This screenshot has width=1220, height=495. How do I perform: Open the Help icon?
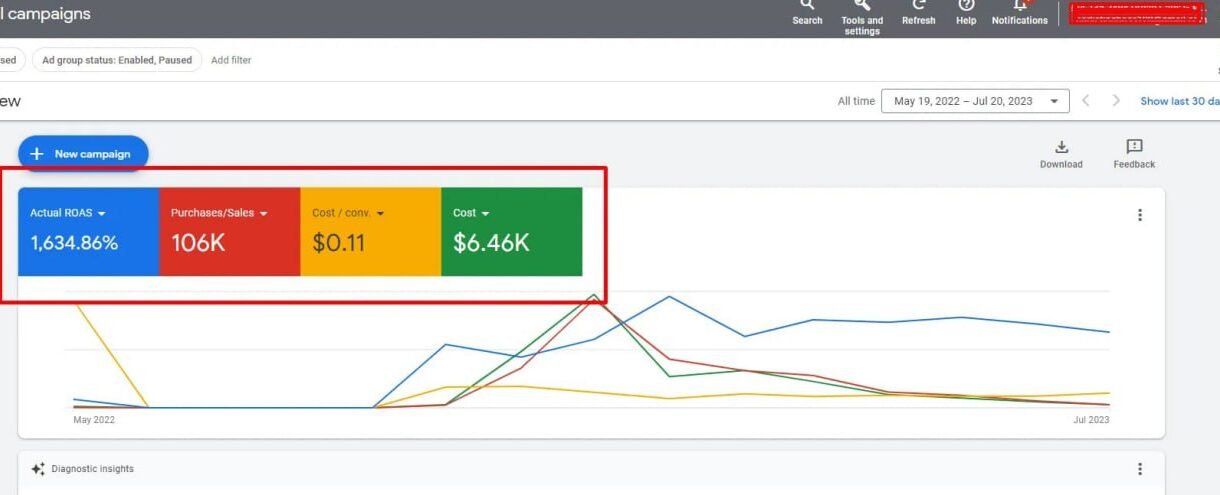(x=966, y=10)
